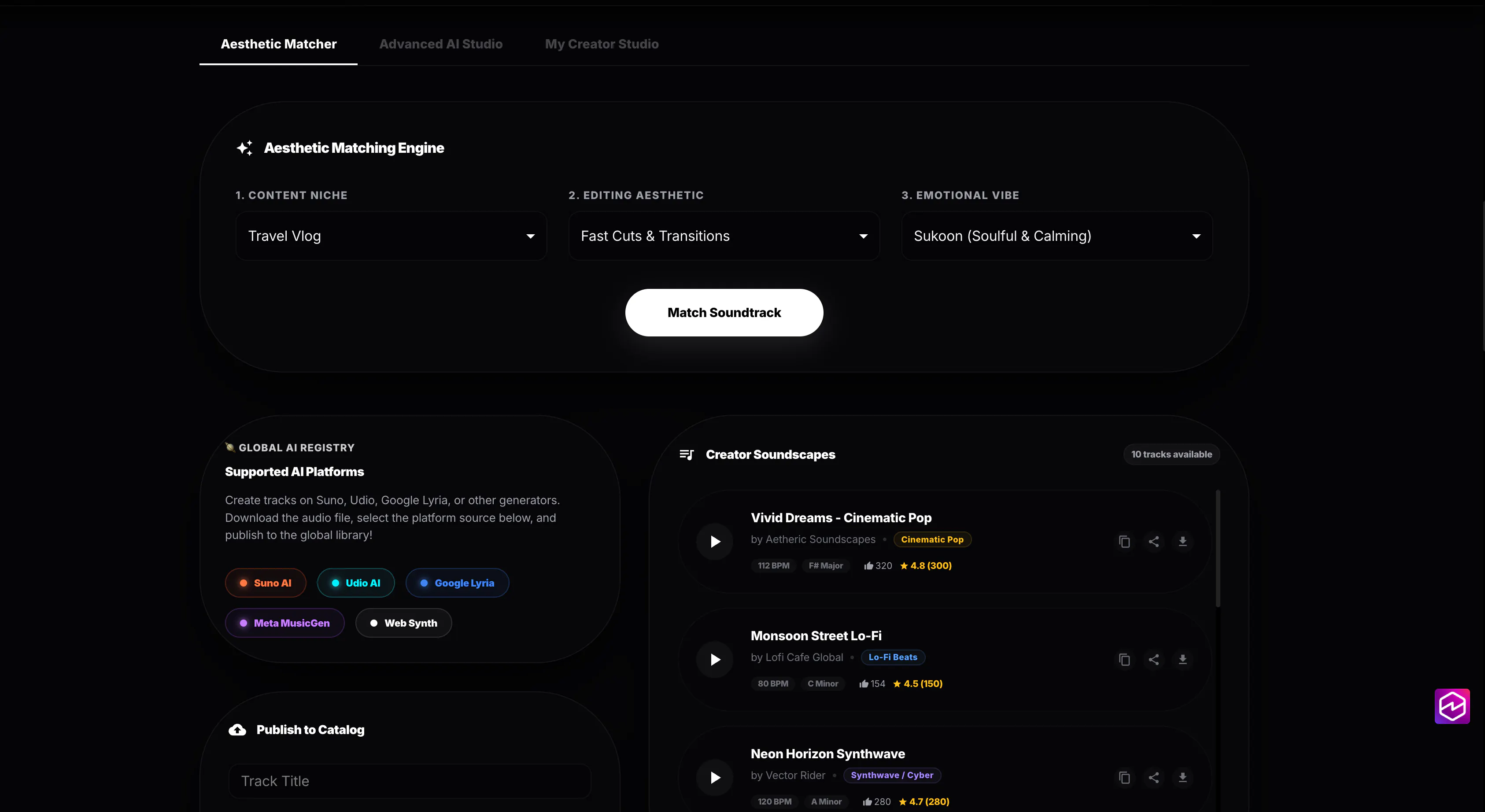Screen dimensions: 1485x812
Task: Click the purple floating widget icon
Action: click(1452, 706)
